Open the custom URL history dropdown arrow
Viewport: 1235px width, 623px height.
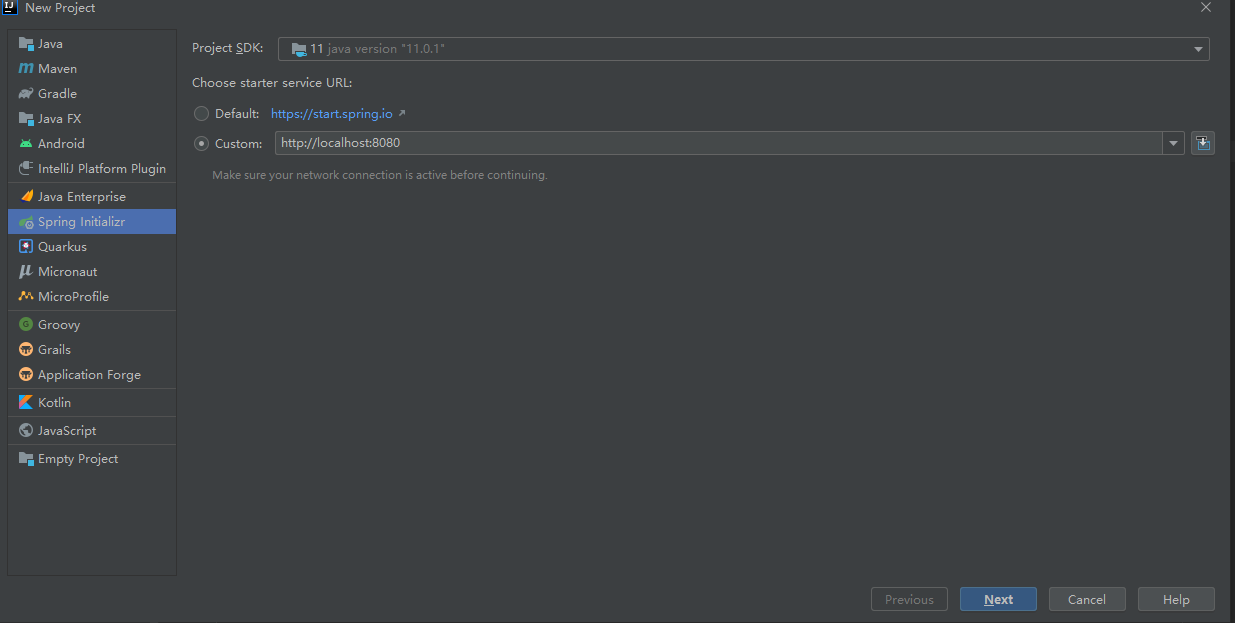tap(1173, 144)
